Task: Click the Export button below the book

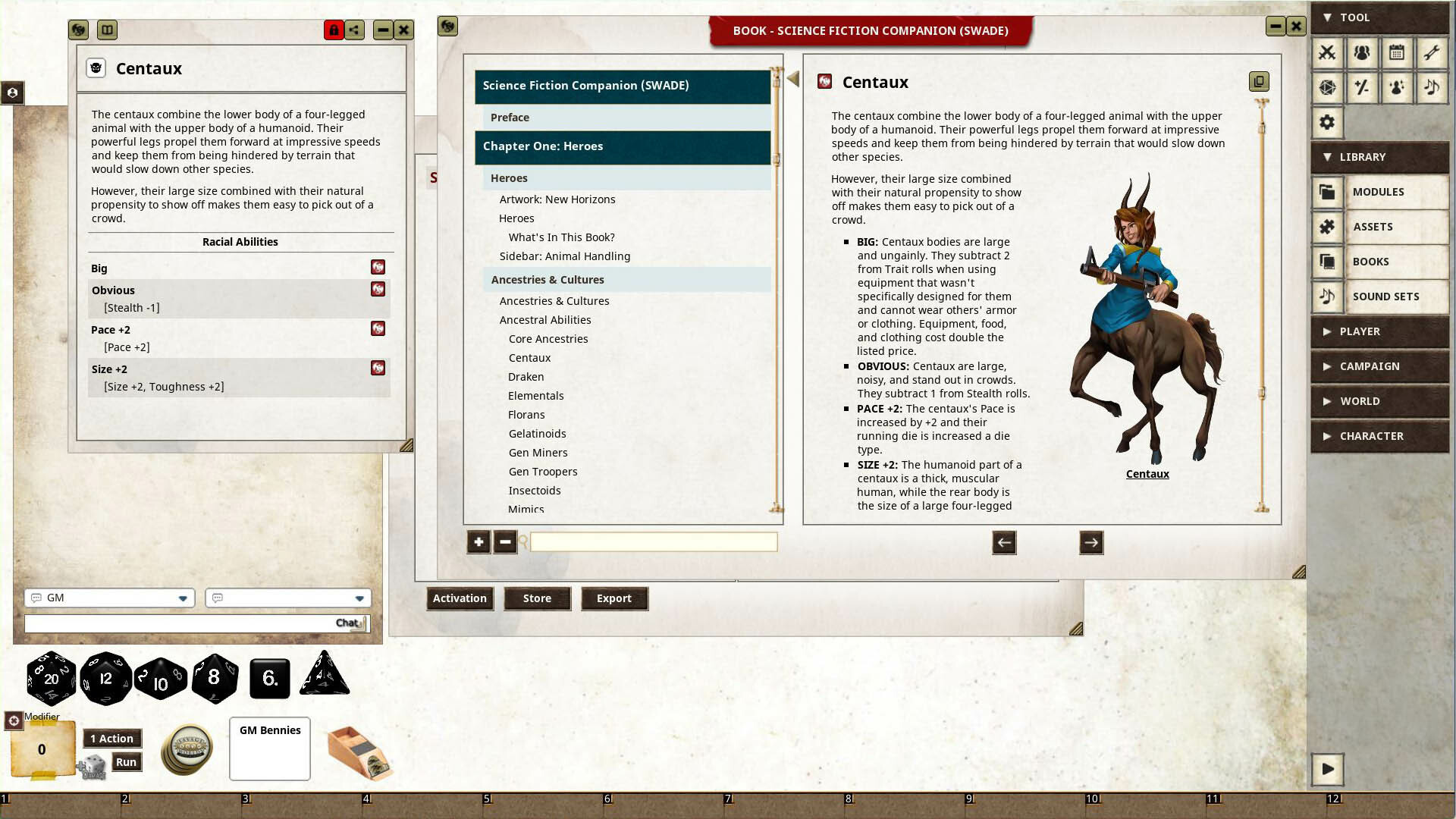Action: (614, 598)
